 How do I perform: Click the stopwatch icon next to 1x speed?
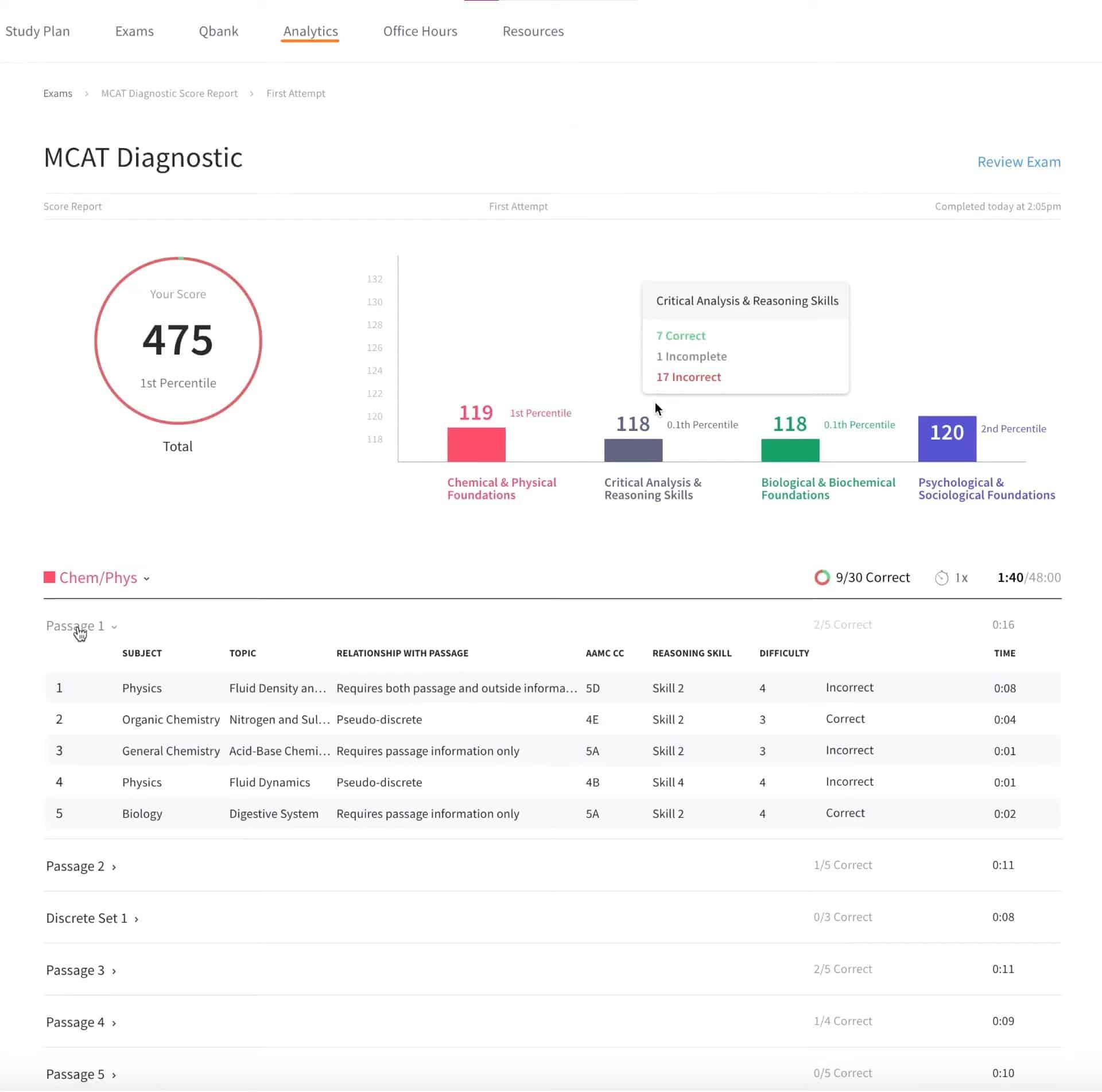(x=941, y=577)
